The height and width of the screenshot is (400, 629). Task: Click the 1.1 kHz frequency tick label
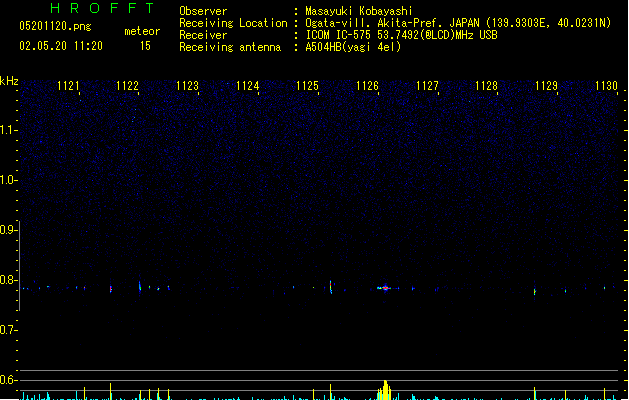pyautogui.click(x=7, y=130)
